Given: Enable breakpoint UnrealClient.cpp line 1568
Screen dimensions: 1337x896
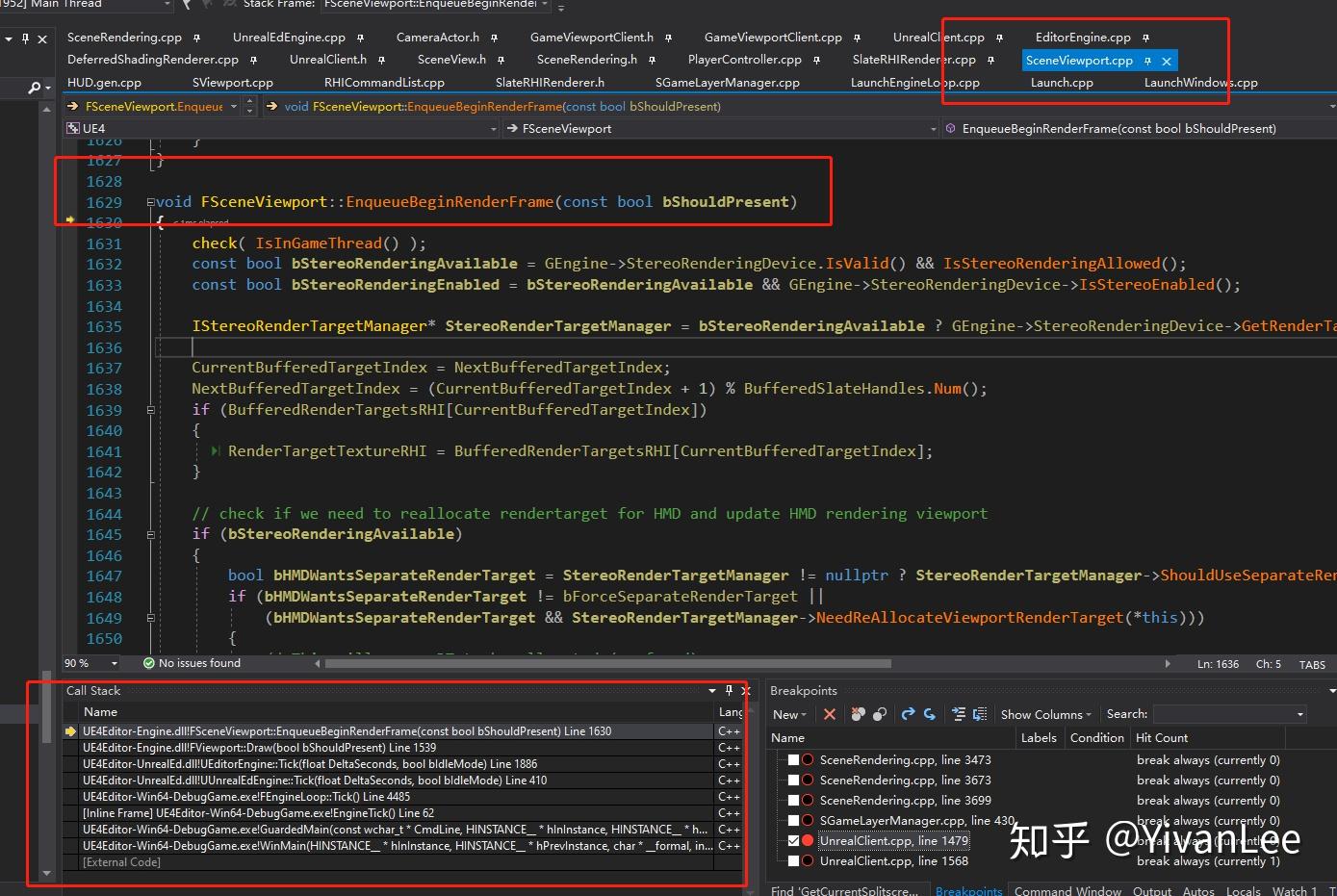Looking at the screenshot, I should [793, 860].
